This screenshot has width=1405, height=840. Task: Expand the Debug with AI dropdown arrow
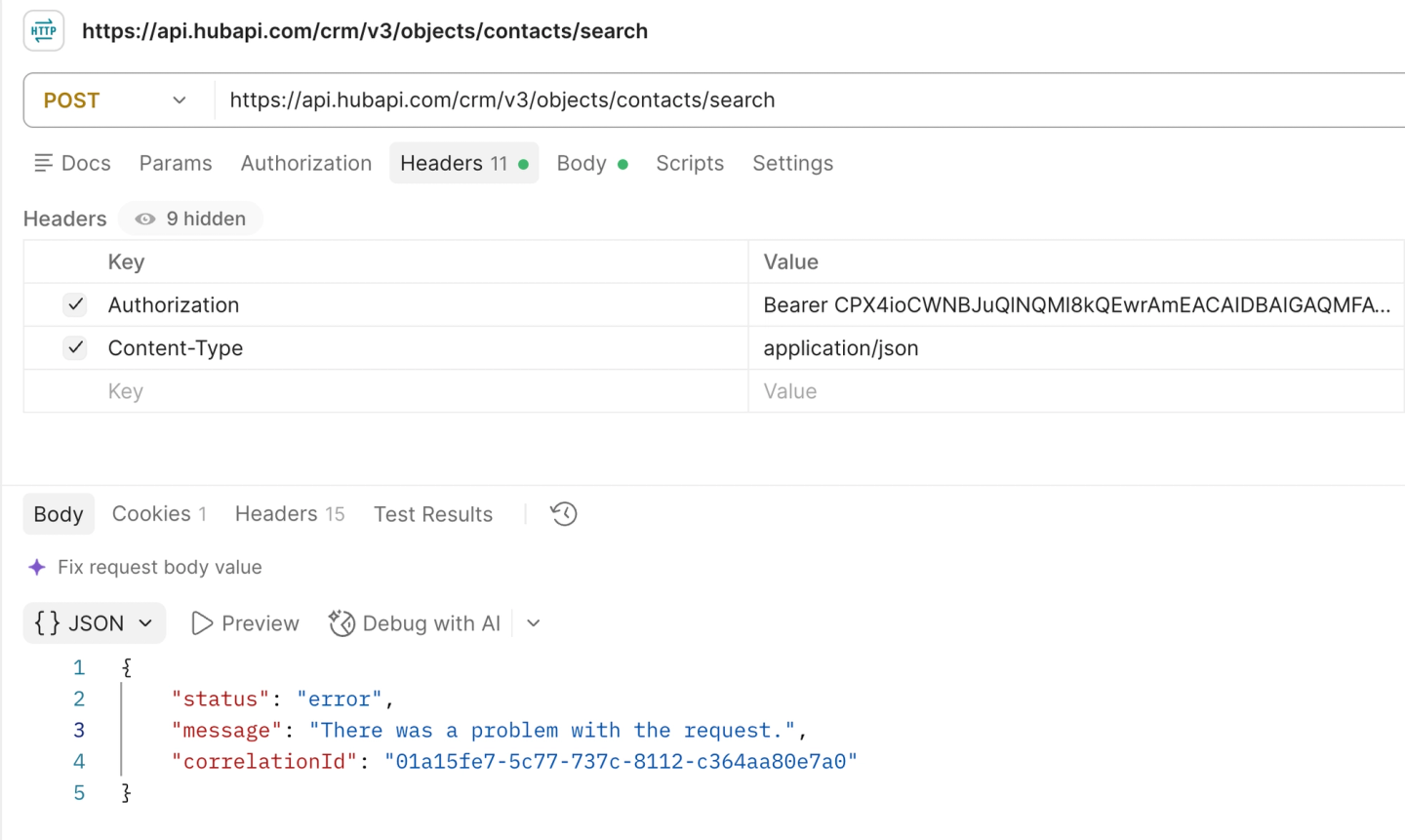click(x=533, y=623)
